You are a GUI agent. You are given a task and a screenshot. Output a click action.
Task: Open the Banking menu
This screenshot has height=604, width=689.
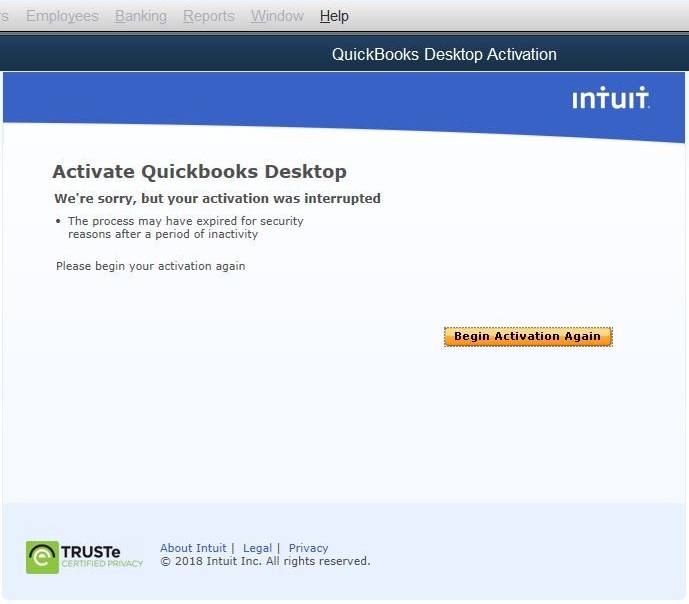[x=141, y=16]
